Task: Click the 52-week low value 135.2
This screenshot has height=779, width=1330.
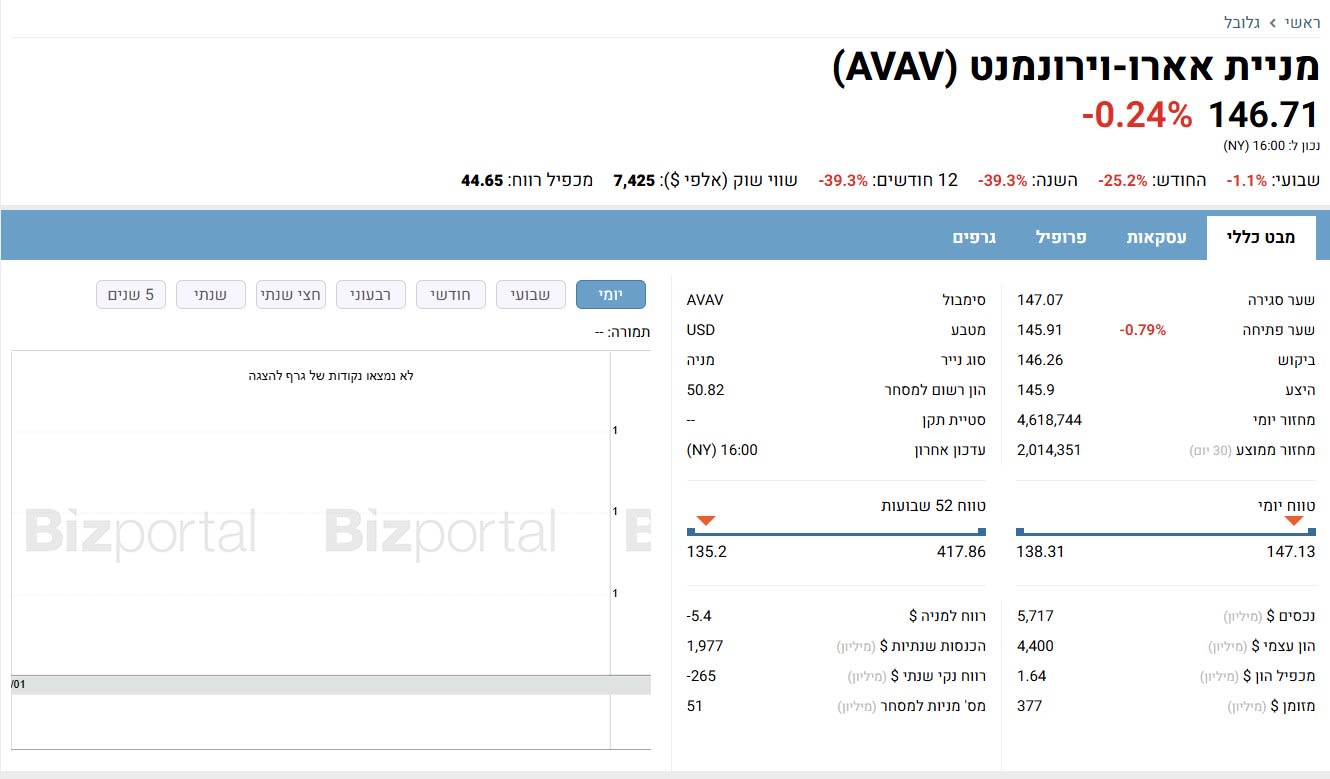Action: click(x=707, y=552)
